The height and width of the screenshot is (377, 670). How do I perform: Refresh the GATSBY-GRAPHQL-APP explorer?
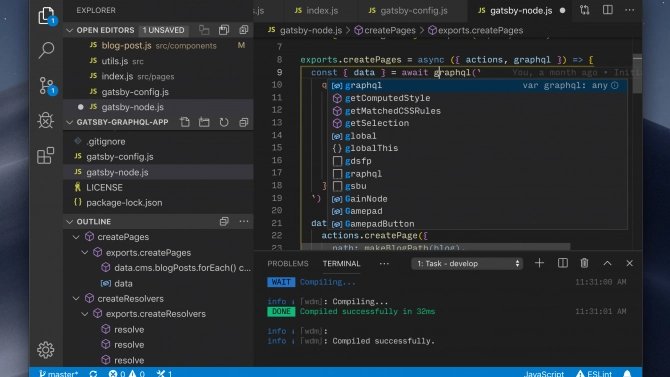tap(224, 122)
